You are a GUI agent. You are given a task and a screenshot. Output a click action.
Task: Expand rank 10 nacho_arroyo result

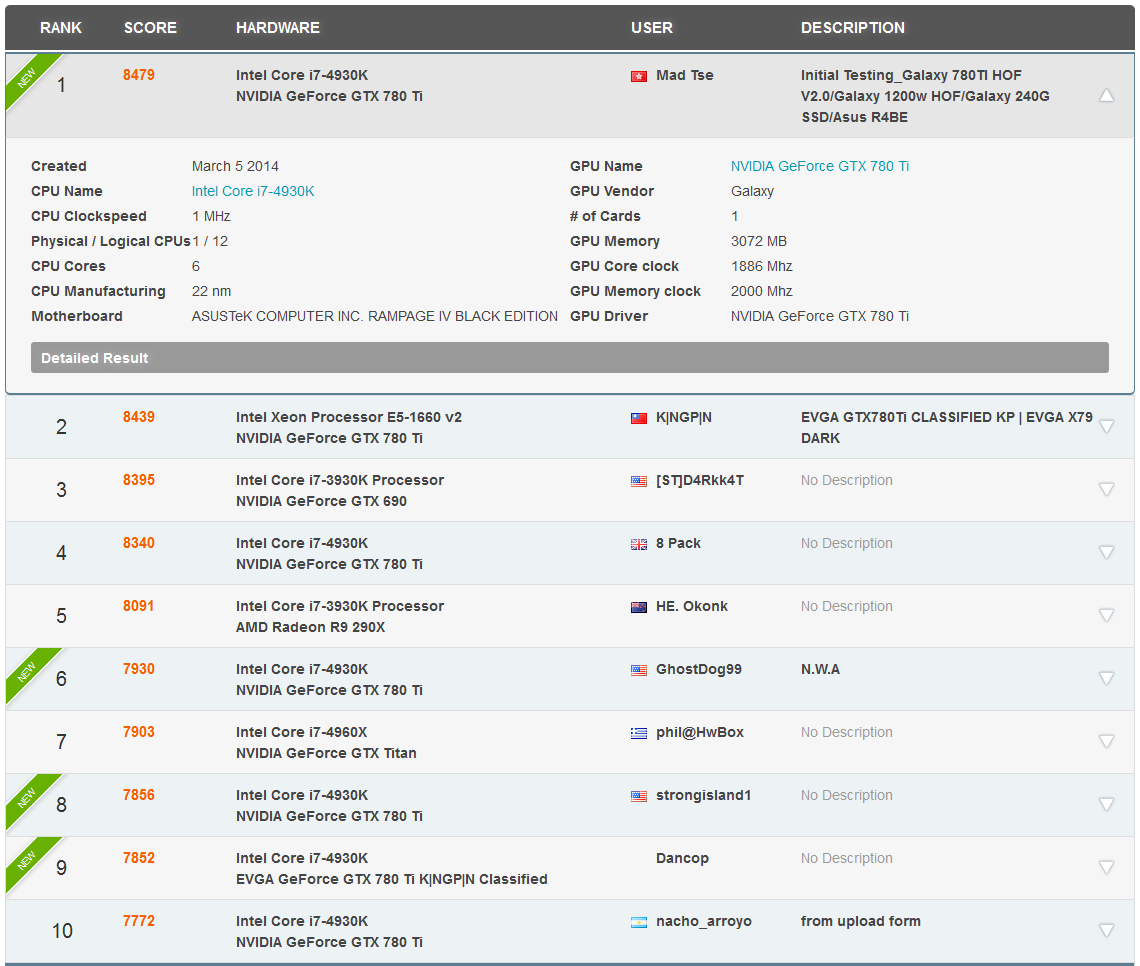[1106, 931]
